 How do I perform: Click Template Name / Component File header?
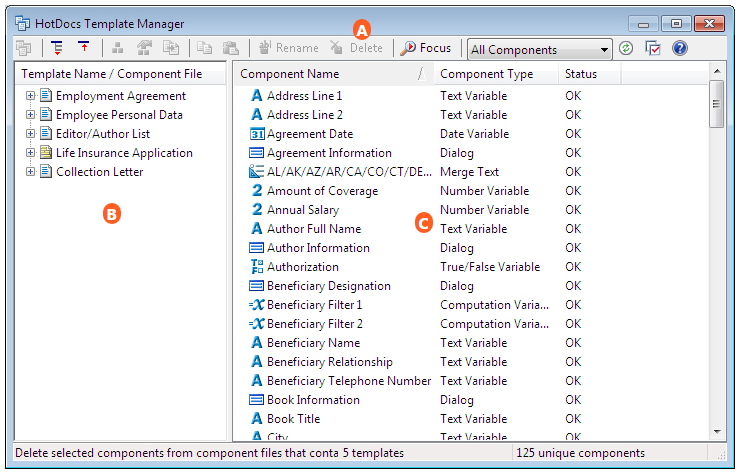121,74
